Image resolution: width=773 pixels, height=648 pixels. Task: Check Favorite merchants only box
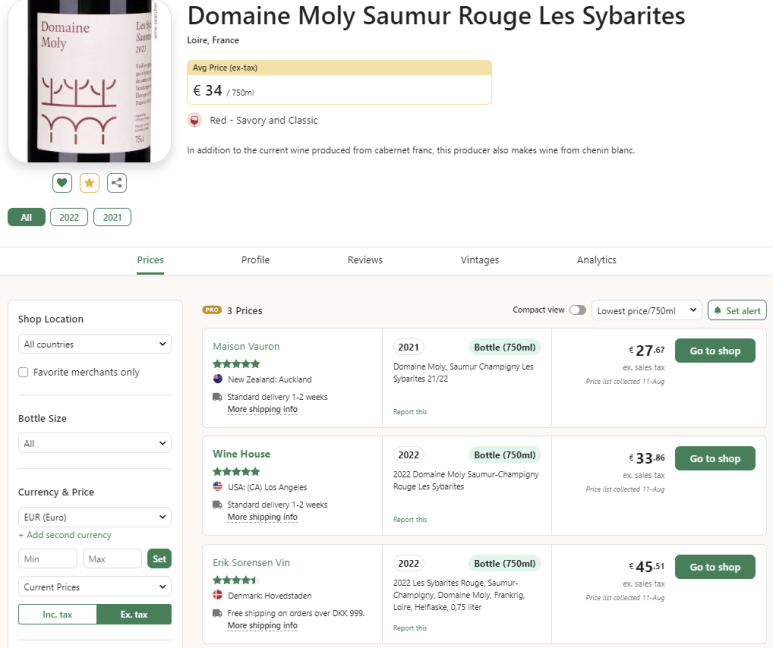pyautogui.click(x=23, y=372)
